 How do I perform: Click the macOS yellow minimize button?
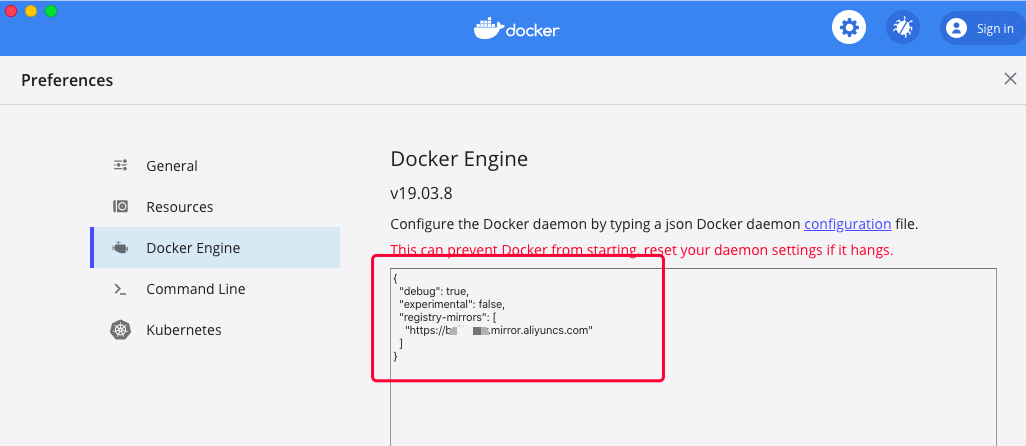click(x=31, y=11)
